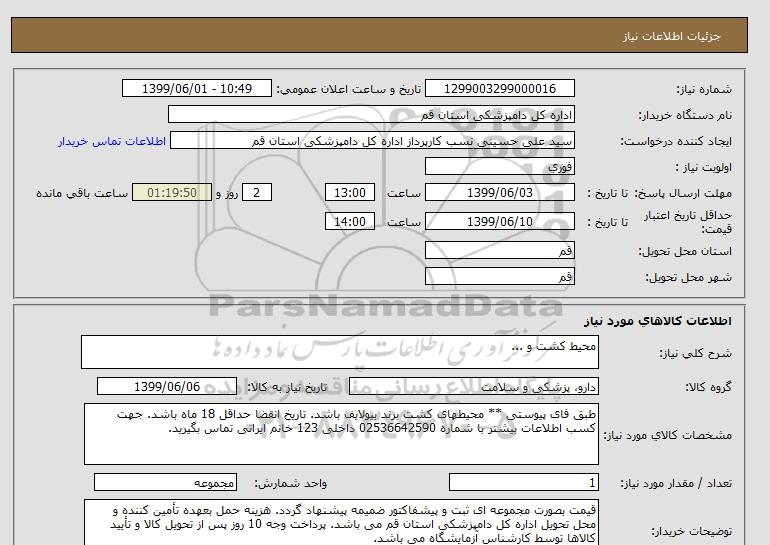The height and width of the screenshot is (545, 770).
Task: Select the delivery city field قم
Action: [x=499, y=276]
